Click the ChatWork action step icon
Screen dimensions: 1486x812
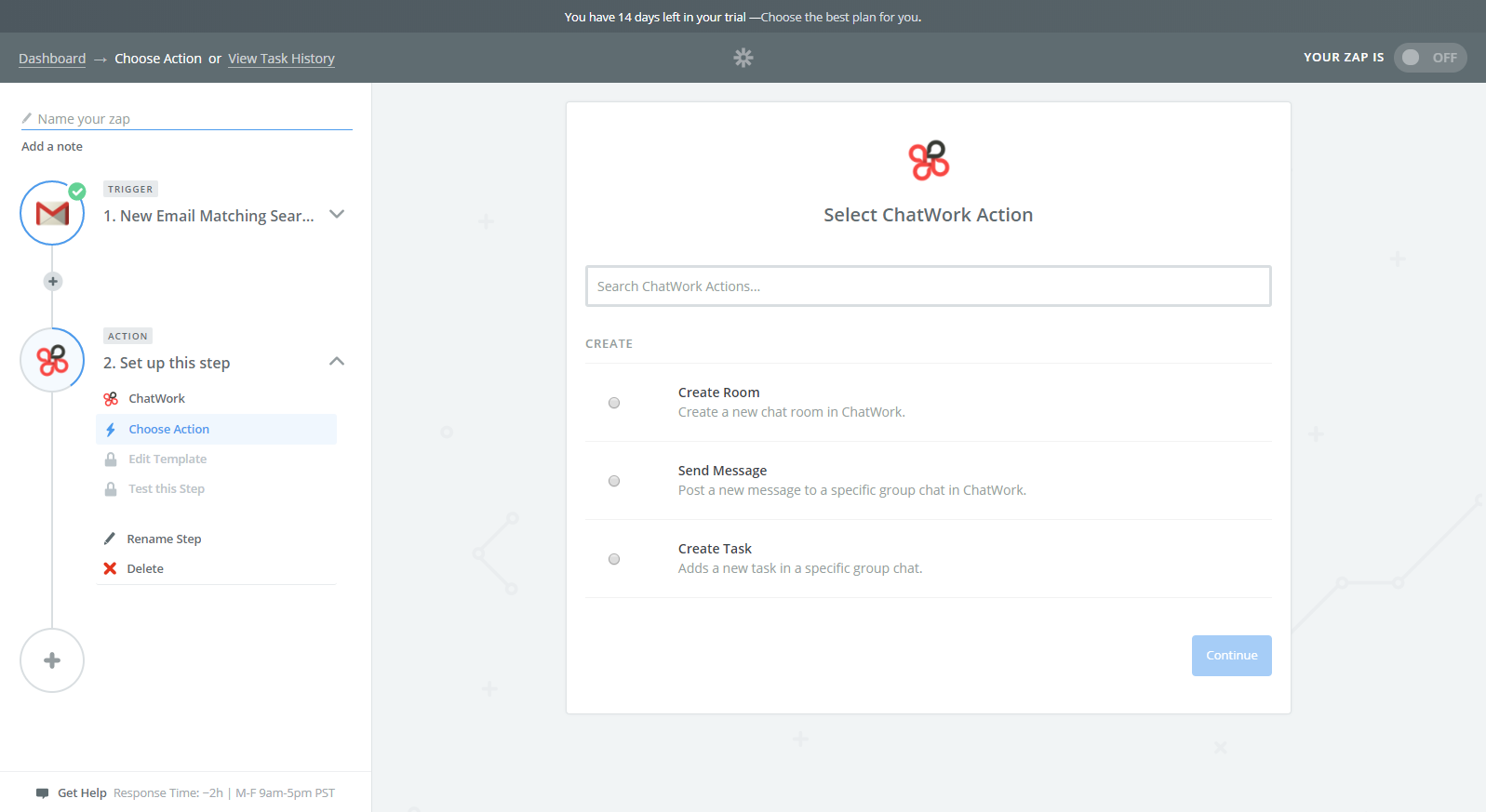[52, 360]
